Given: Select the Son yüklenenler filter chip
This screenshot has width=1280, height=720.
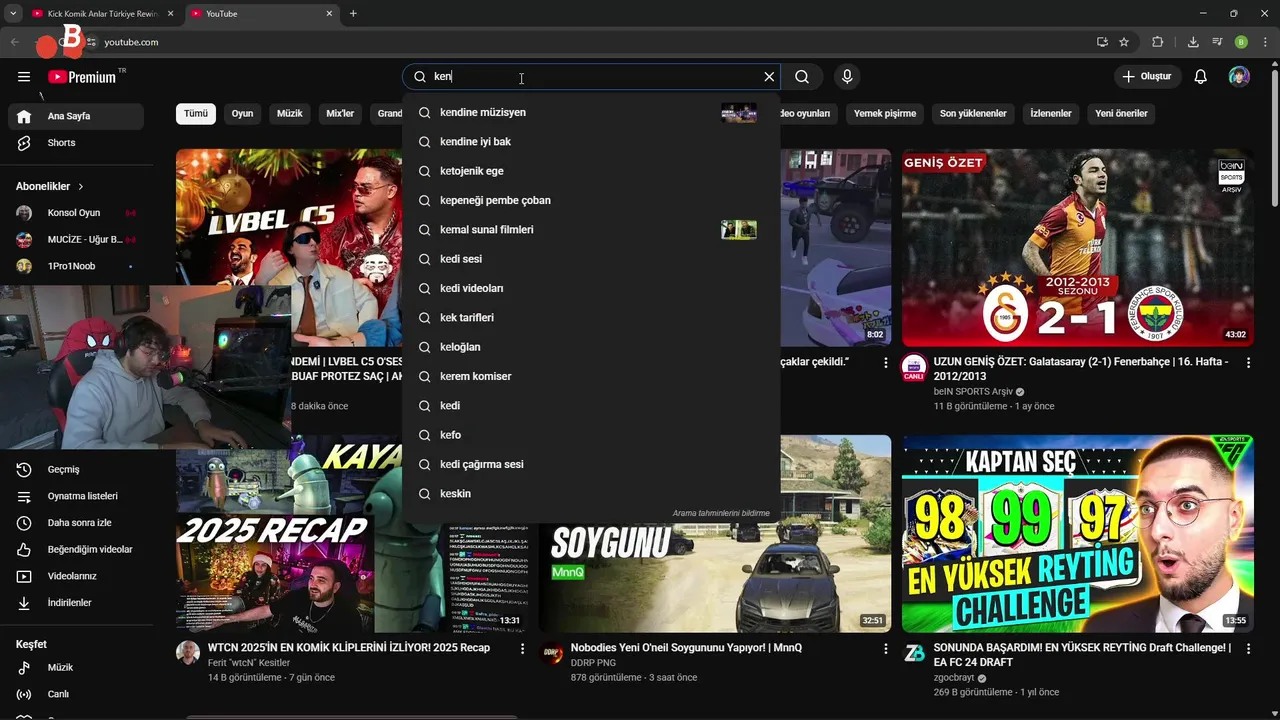Looking at the screenshot, I should [x=973, y=114].
